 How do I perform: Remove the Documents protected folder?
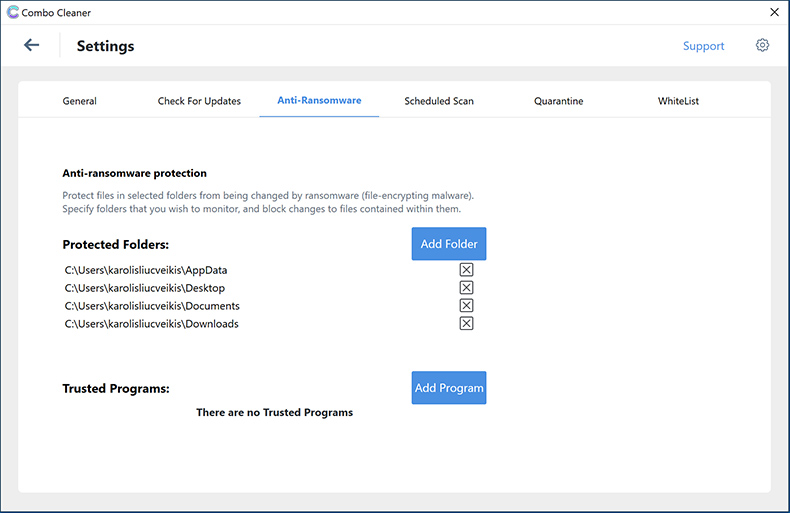pyautogui.click(x=466, y=305)
